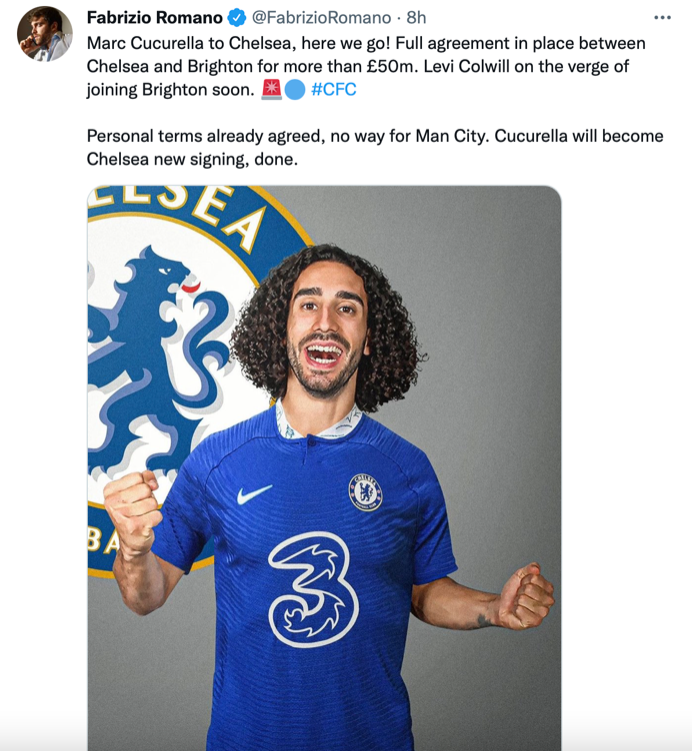Follow the #CFC hashtag link
Viewport: 692px width, 751px height.
334,90
